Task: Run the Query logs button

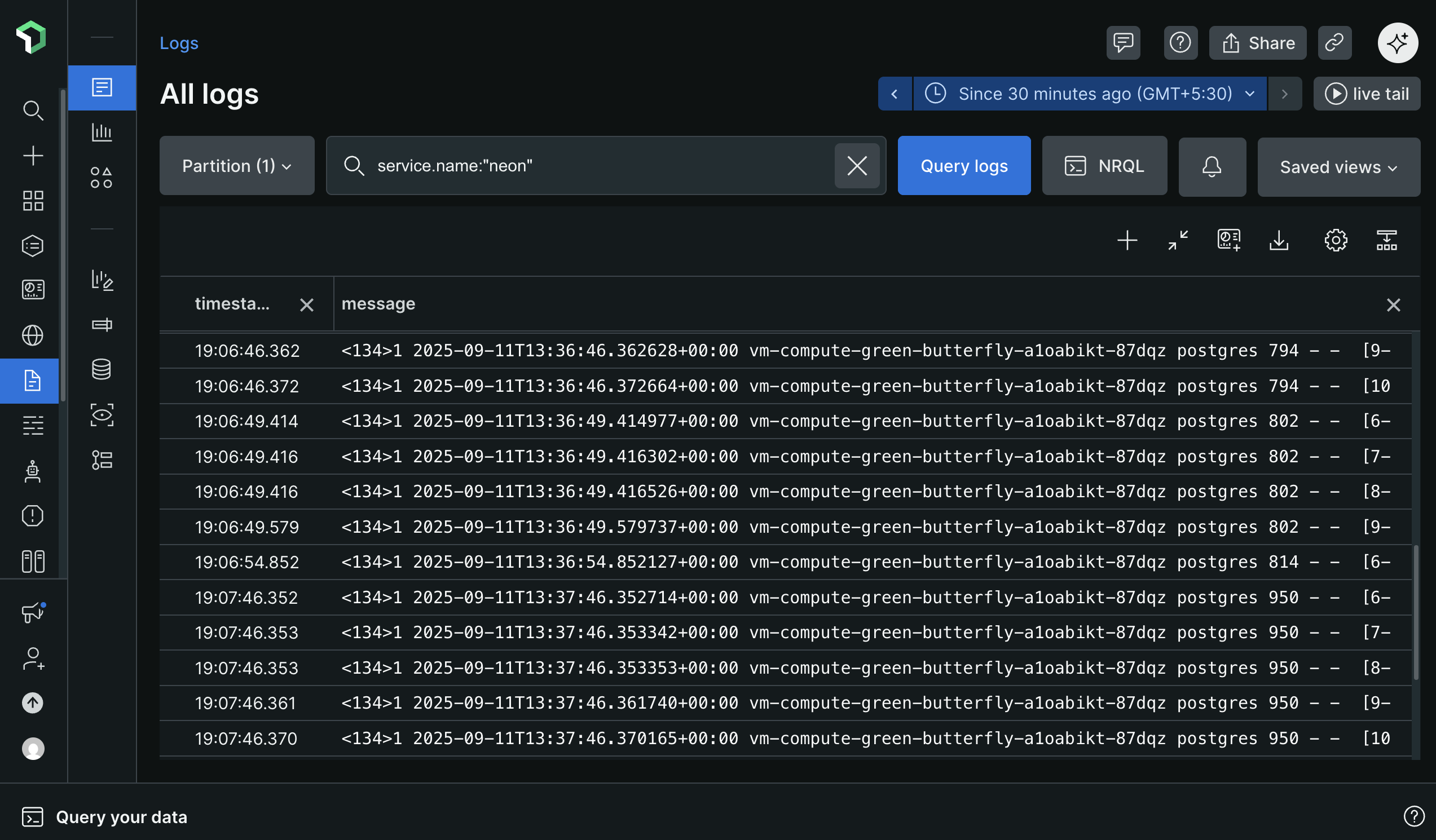Action: click(x=963, y=166)
